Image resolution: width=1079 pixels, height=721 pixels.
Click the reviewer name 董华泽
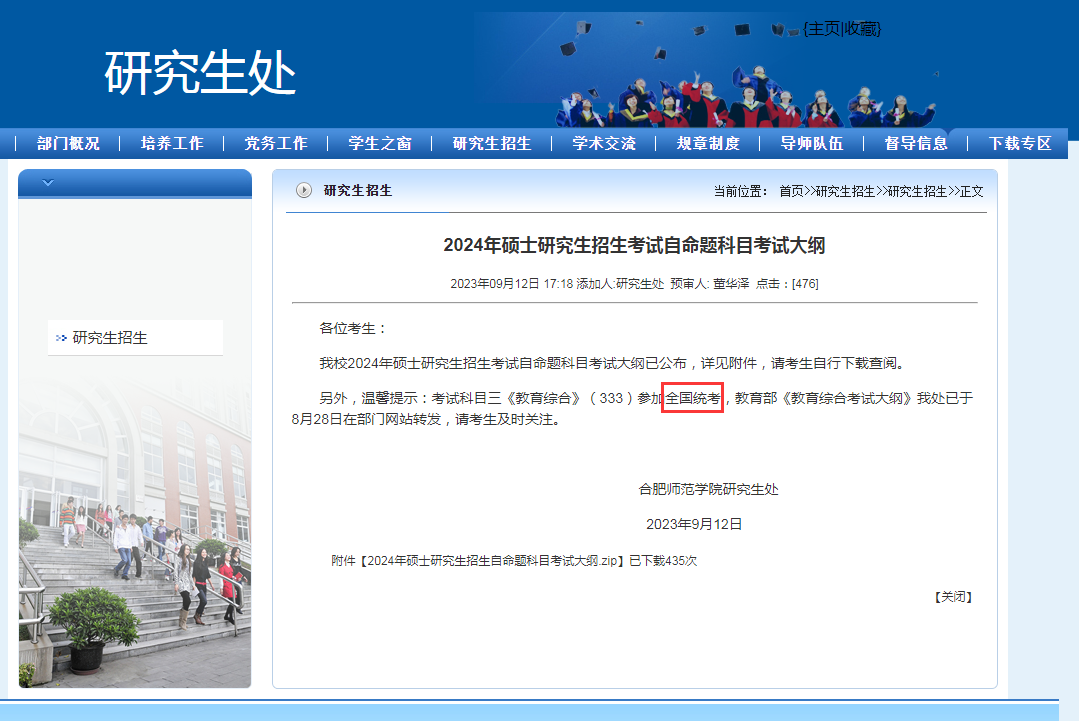pos(731,283)
